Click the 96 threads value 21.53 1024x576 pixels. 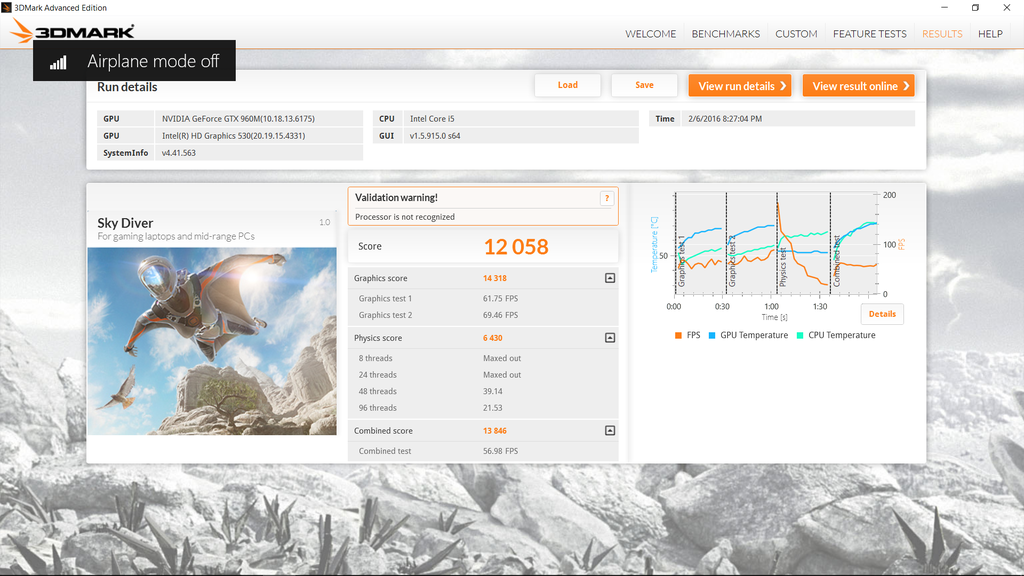(x=492, y=408)
